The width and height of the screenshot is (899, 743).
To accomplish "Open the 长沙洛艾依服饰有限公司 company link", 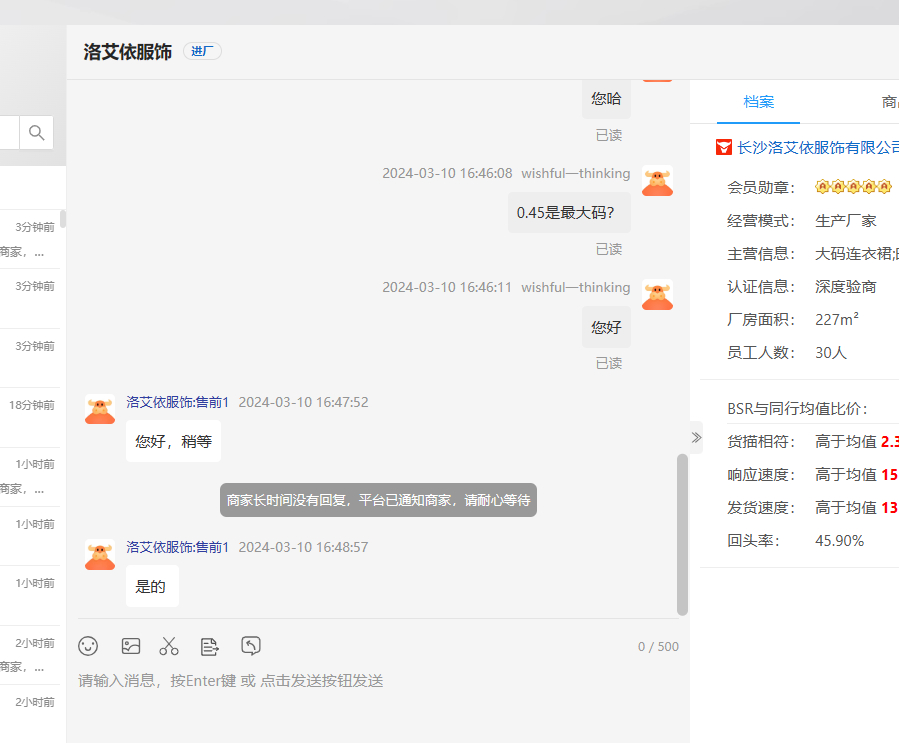I will pos(816,148).
